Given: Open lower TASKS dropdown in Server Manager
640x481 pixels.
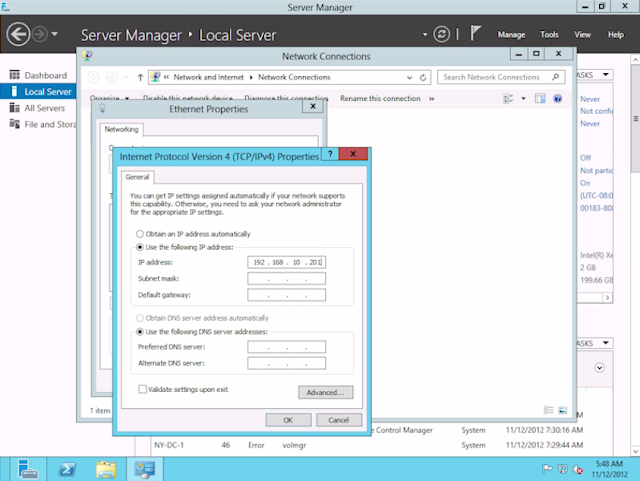Looking at the screenshot, I should coord(606,343).
